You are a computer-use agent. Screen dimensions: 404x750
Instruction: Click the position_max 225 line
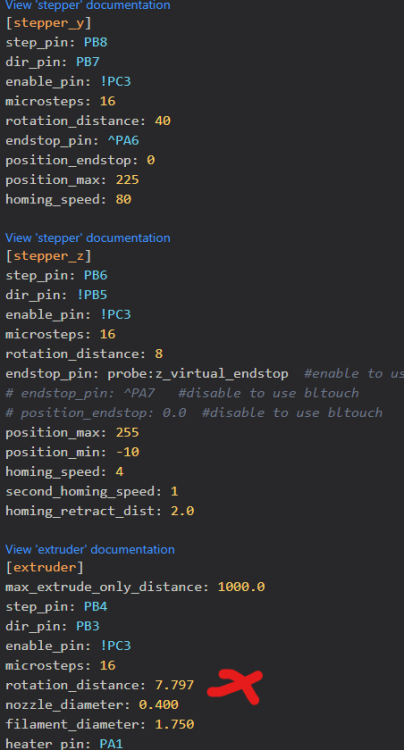[x=72, y=180]
